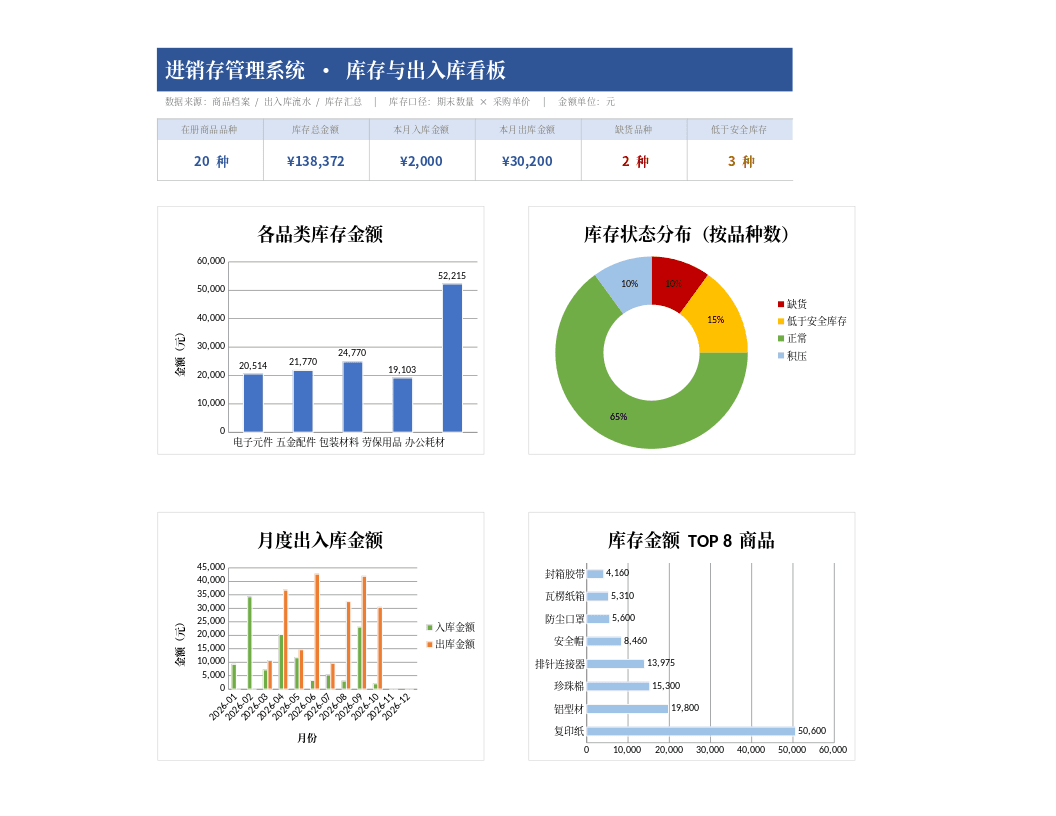1056x816 pixels.
Task: Click the 五金配件 blue bar
Action: [303, 401]
